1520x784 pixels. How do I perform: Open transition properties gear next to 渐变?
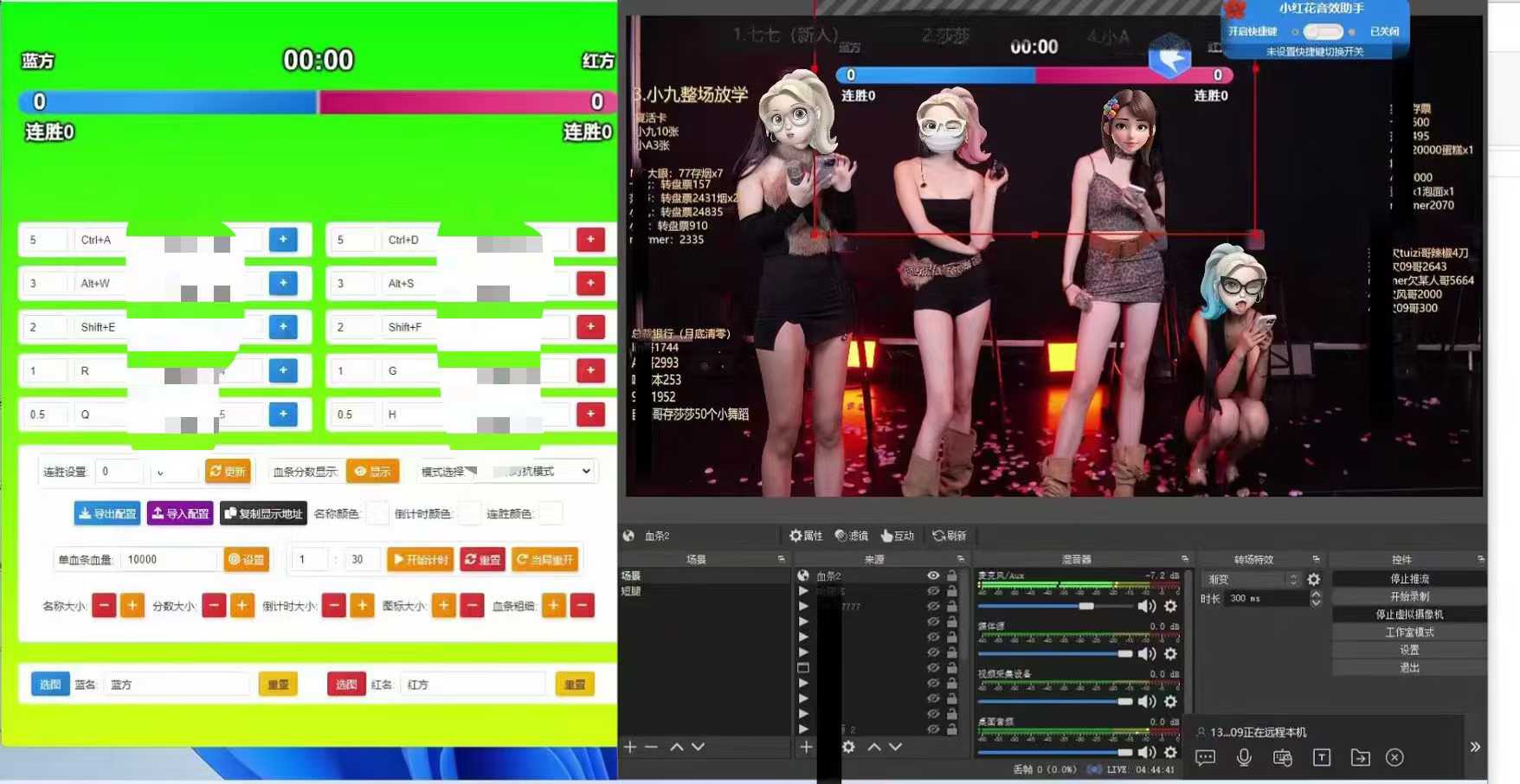[x=1314, y=579]
